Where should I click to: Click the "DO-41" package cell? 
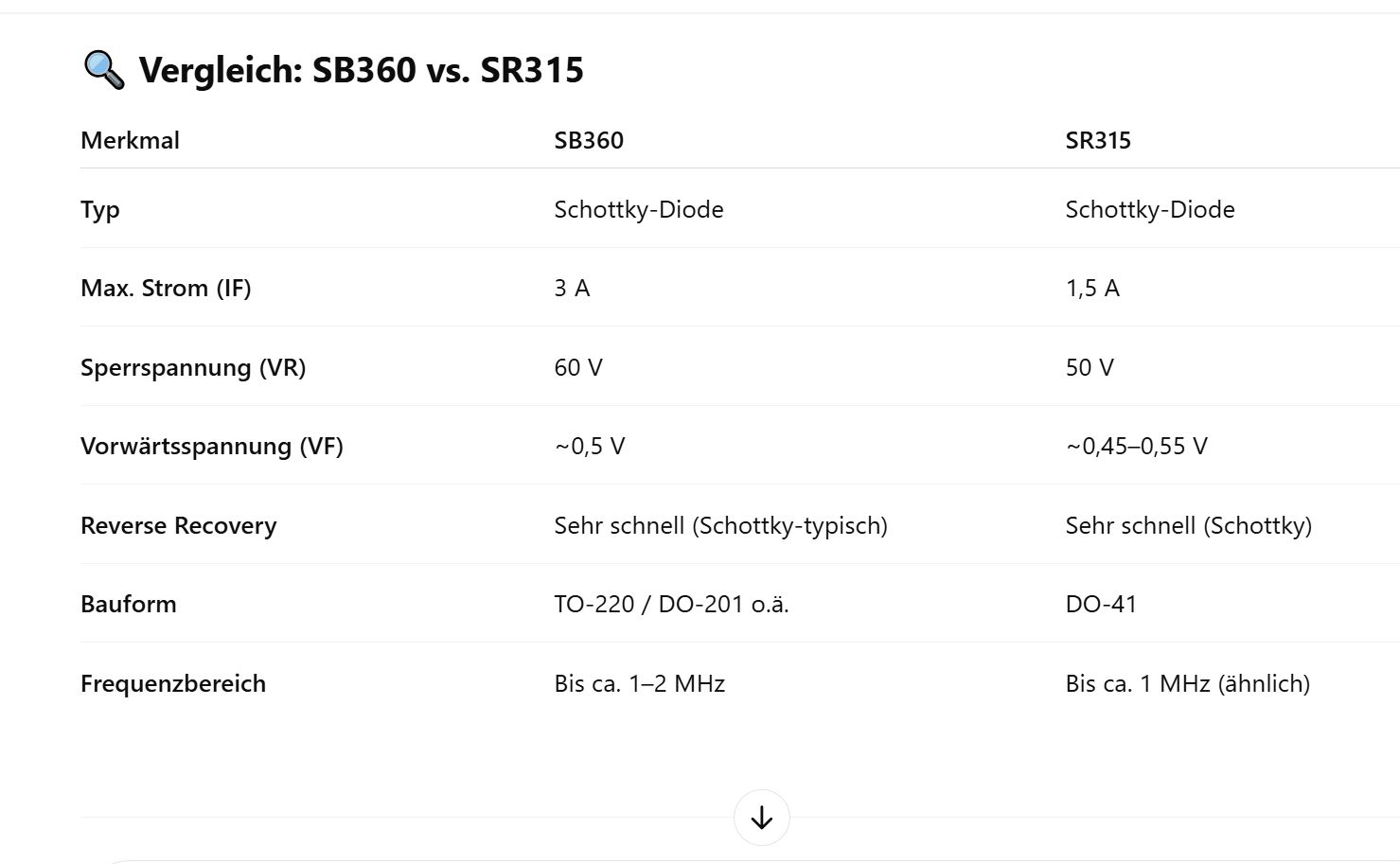1101,605
